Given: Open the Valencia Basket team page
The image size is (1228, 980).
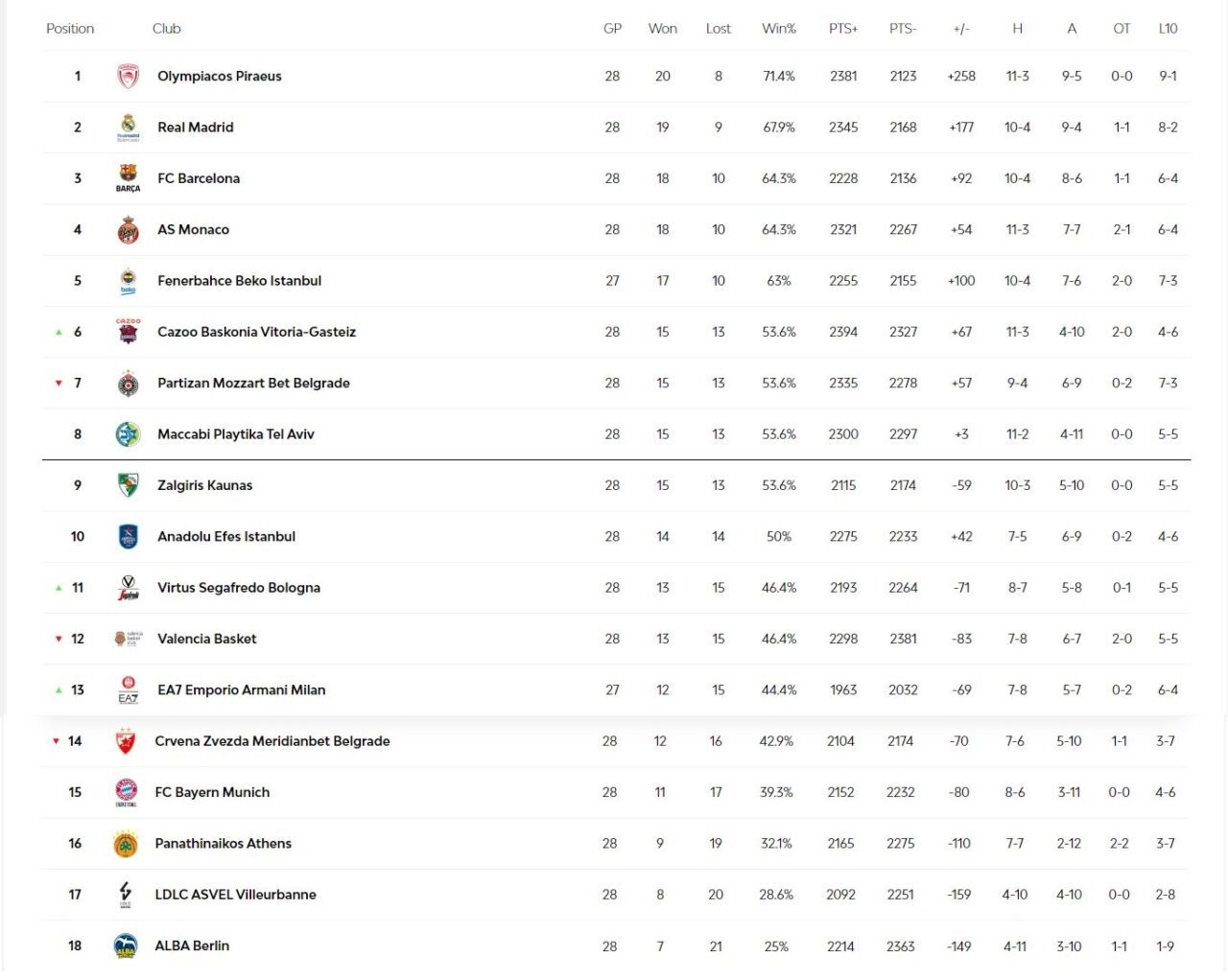Looking at the screenshot, I should click(x=207, y=639).
